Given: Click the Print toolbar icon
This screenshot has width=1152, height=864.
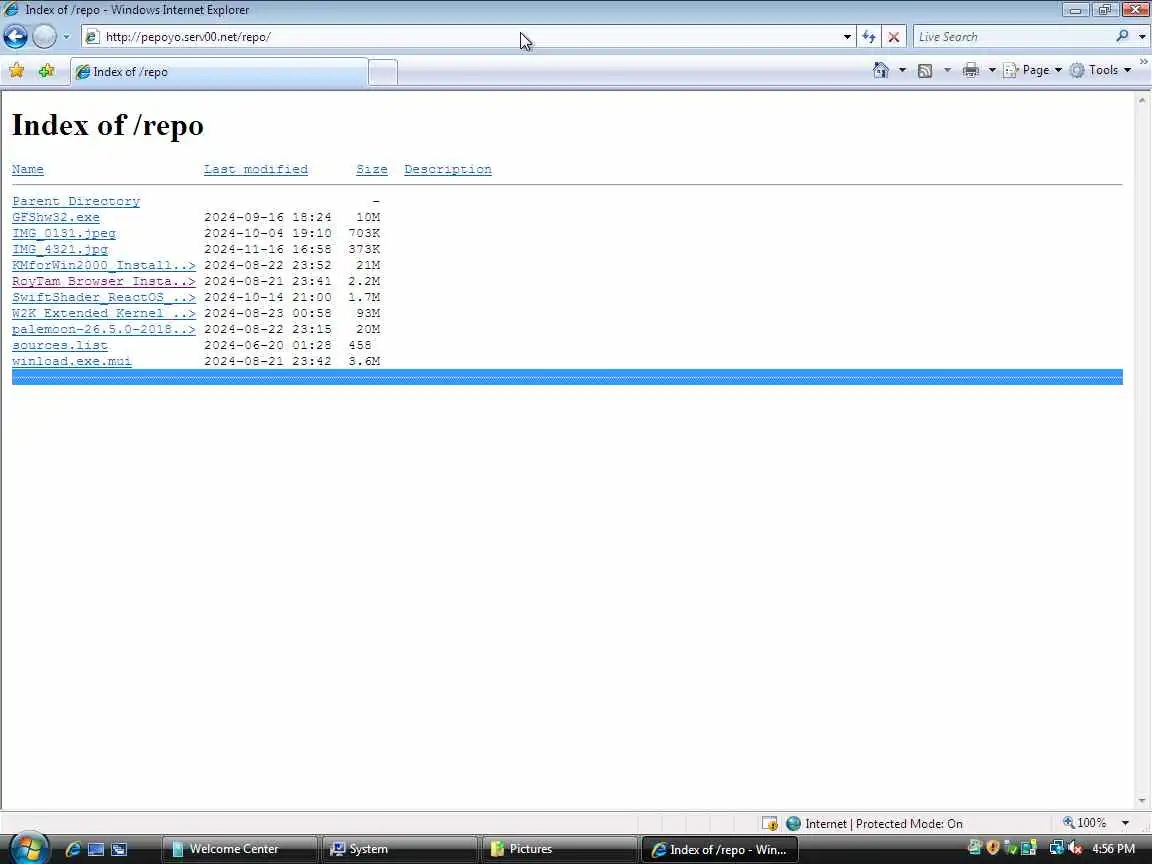Looking at the screenshot, I should [971, 71].
